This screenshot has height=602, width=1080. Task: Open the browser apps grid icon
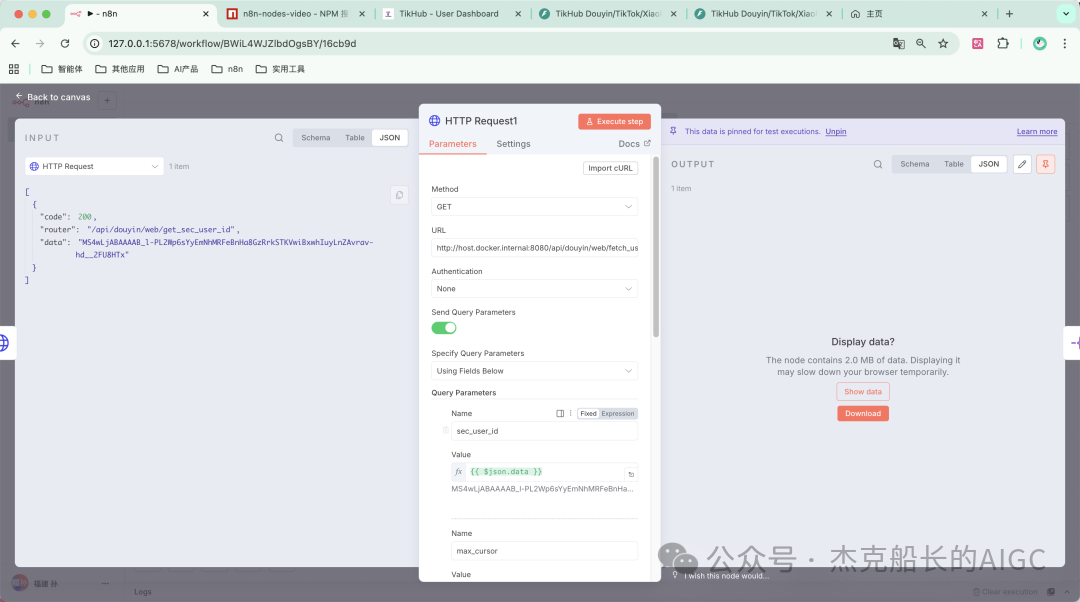pyautogui.click(x=14, y=69)
